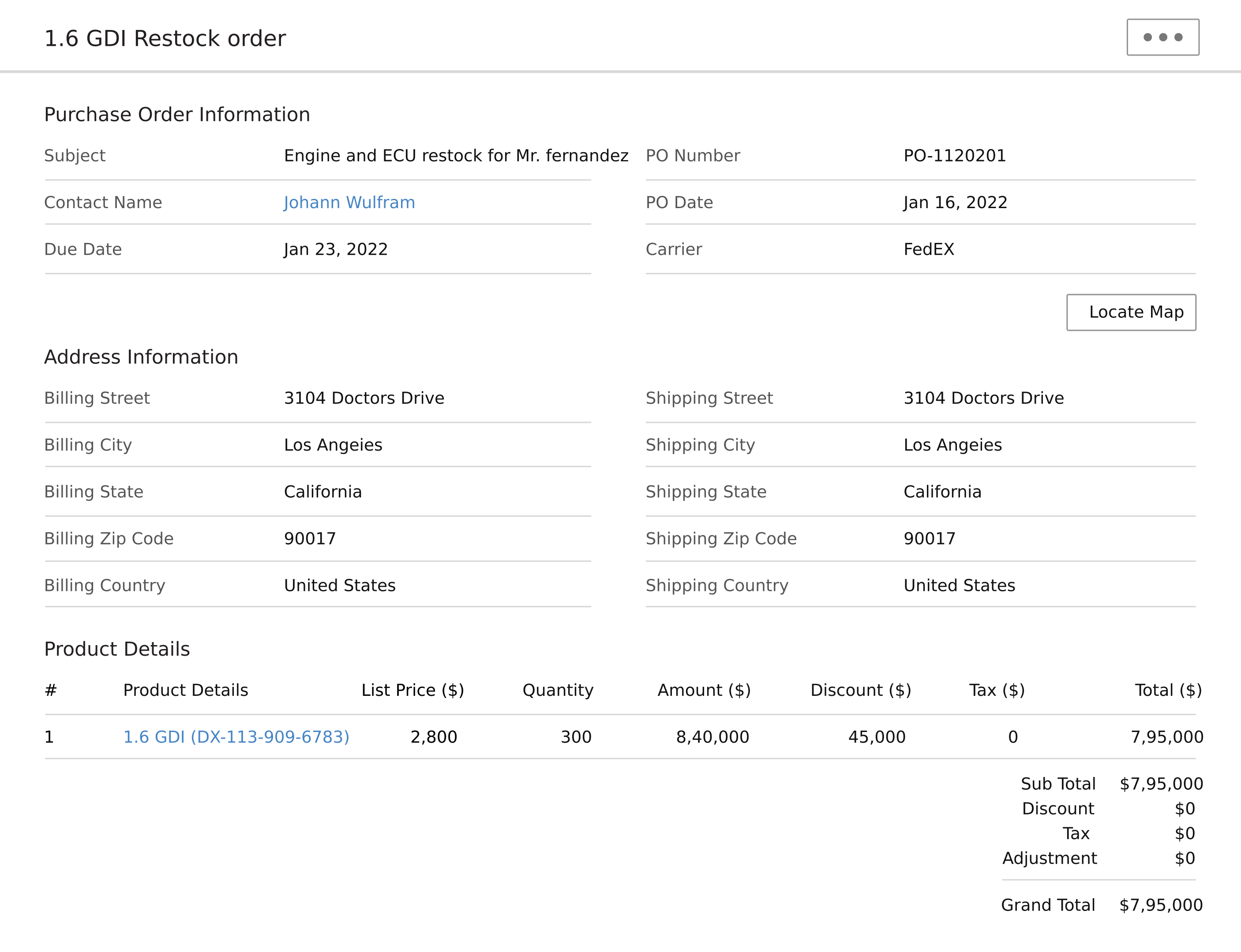Click the Locate Map button
This screenshot has height=952, width=1241.
pyautogui.click(x=1131, y=312)
